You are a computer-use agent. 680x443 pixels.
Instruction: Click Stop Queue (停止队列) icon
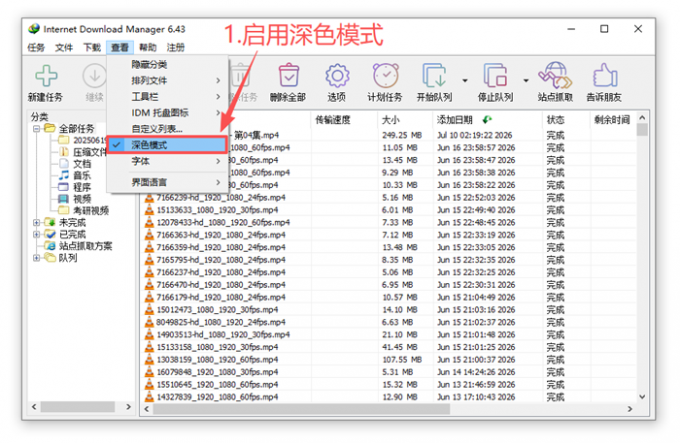pyautogui.click(x=495, y=76)
